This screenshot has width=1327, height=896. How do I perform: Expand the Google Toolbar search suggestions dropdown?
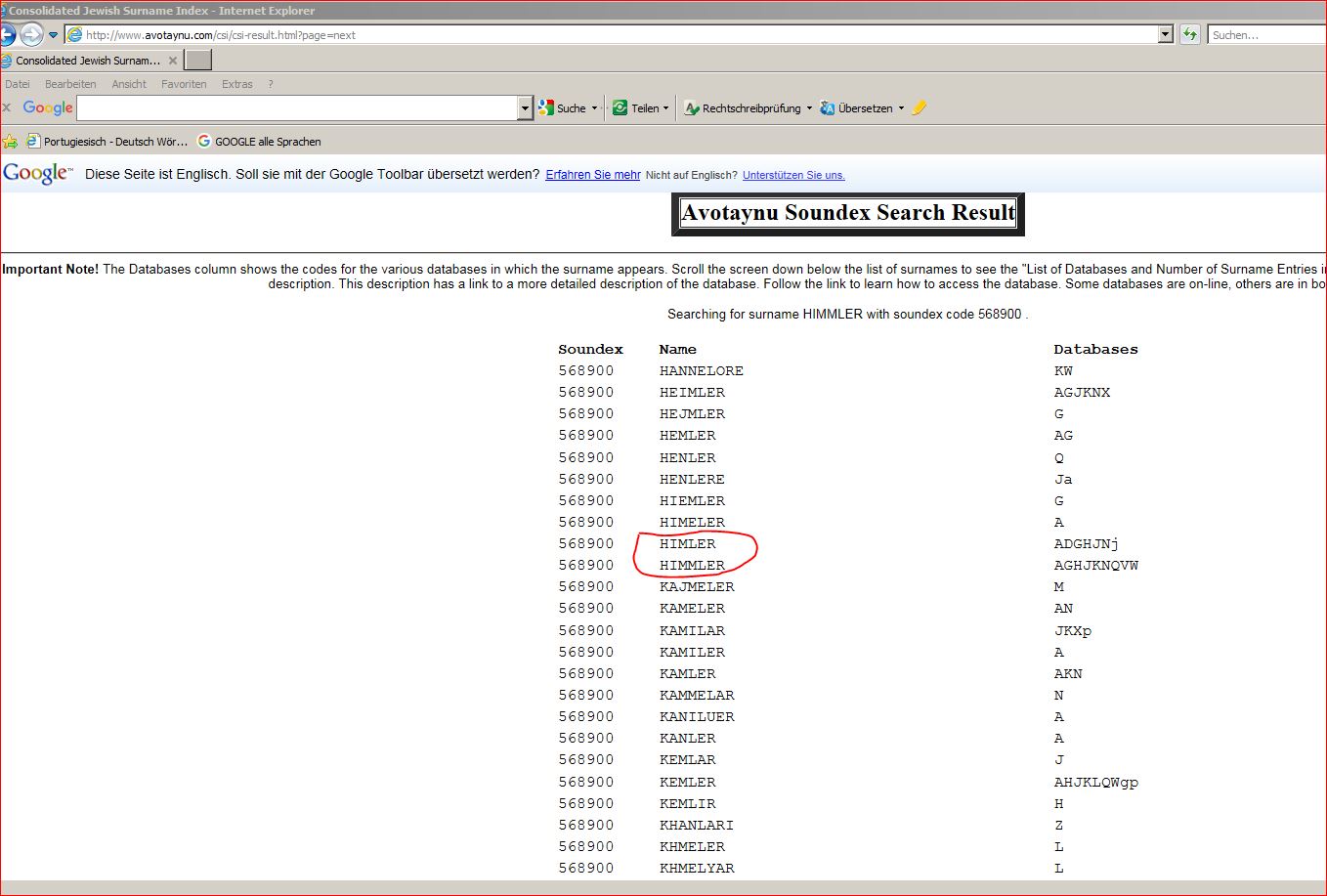525,107
